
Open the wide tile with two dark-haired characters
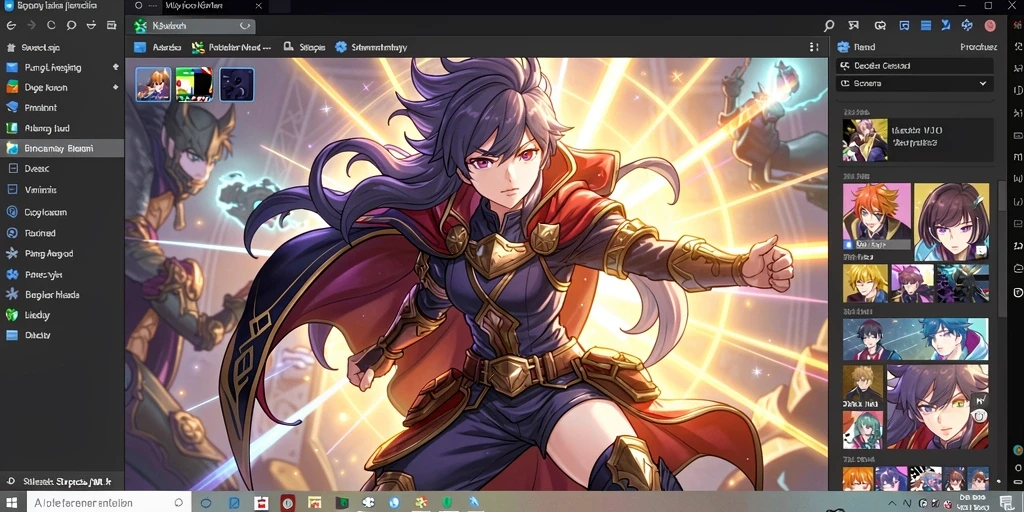point(916,340)
